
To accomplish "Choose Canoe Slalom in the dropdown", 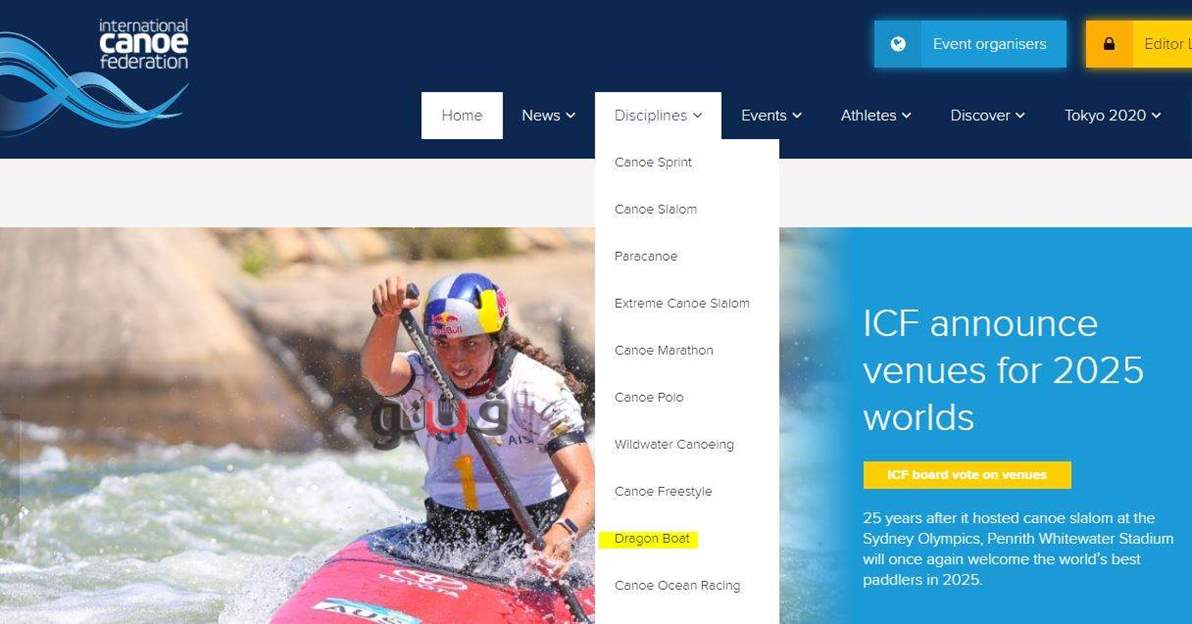I will (x=655, y=209).
